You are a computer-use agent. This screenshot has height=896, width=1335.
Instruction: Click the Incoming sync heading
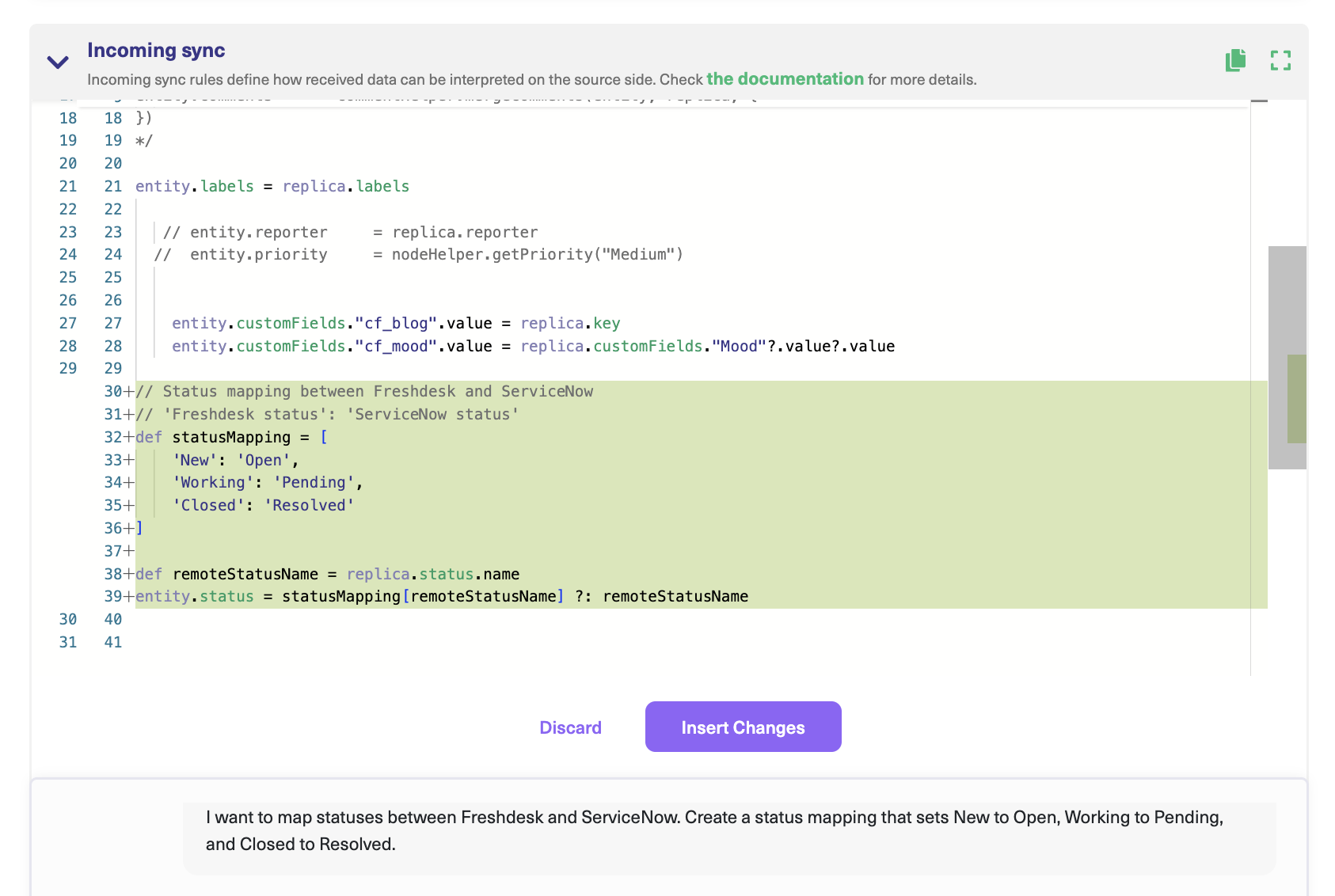(156, 50)
